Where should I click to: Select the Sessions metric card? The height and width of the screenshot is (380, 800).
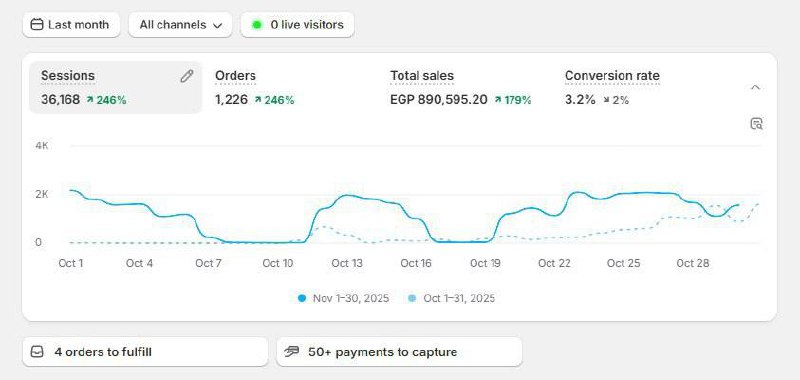tap(115, 87)
